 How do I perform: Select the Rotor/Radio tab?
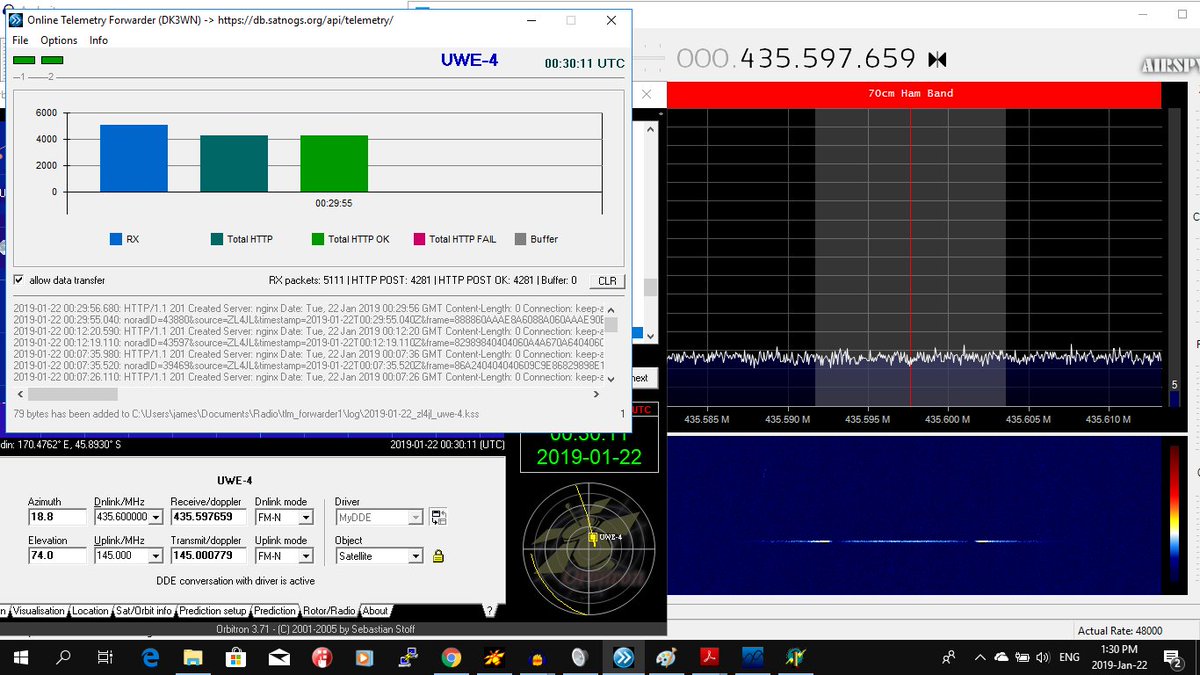[x=329, y=611]
